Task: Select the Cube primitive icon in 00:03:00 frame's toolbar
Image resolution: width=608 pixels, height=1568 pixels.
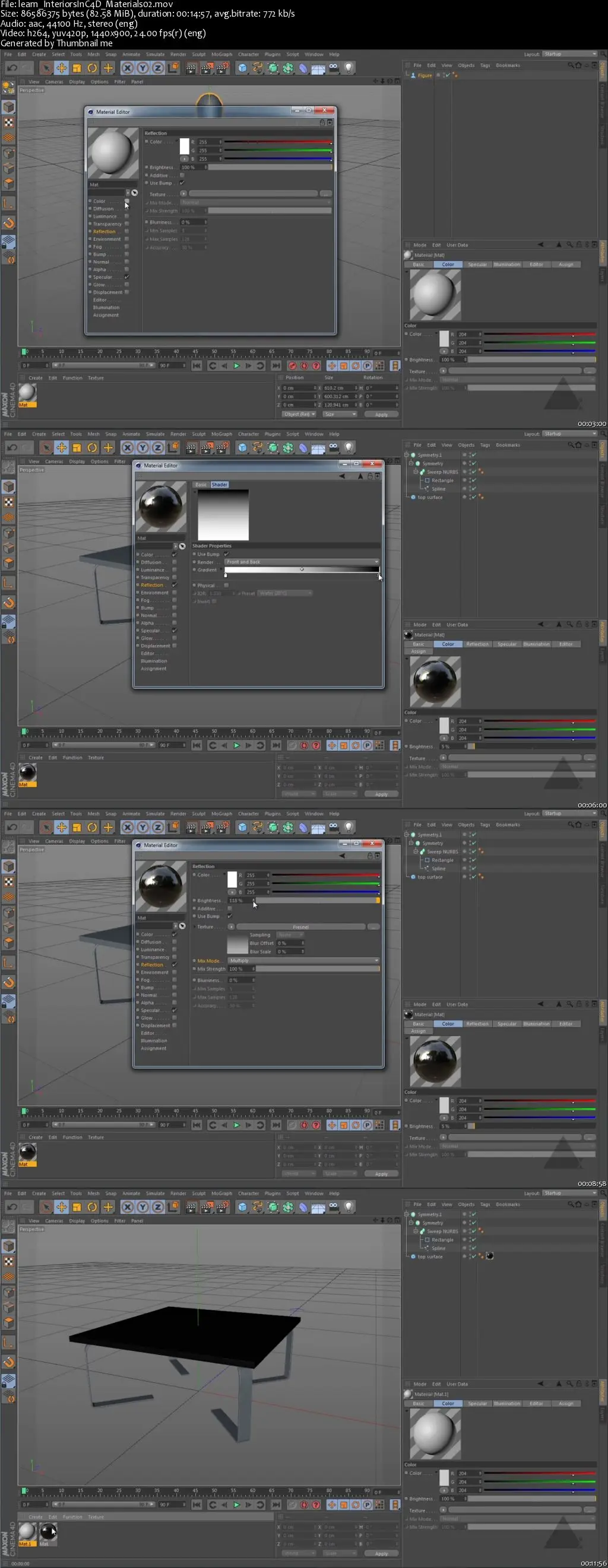Action: pos(242,68)
